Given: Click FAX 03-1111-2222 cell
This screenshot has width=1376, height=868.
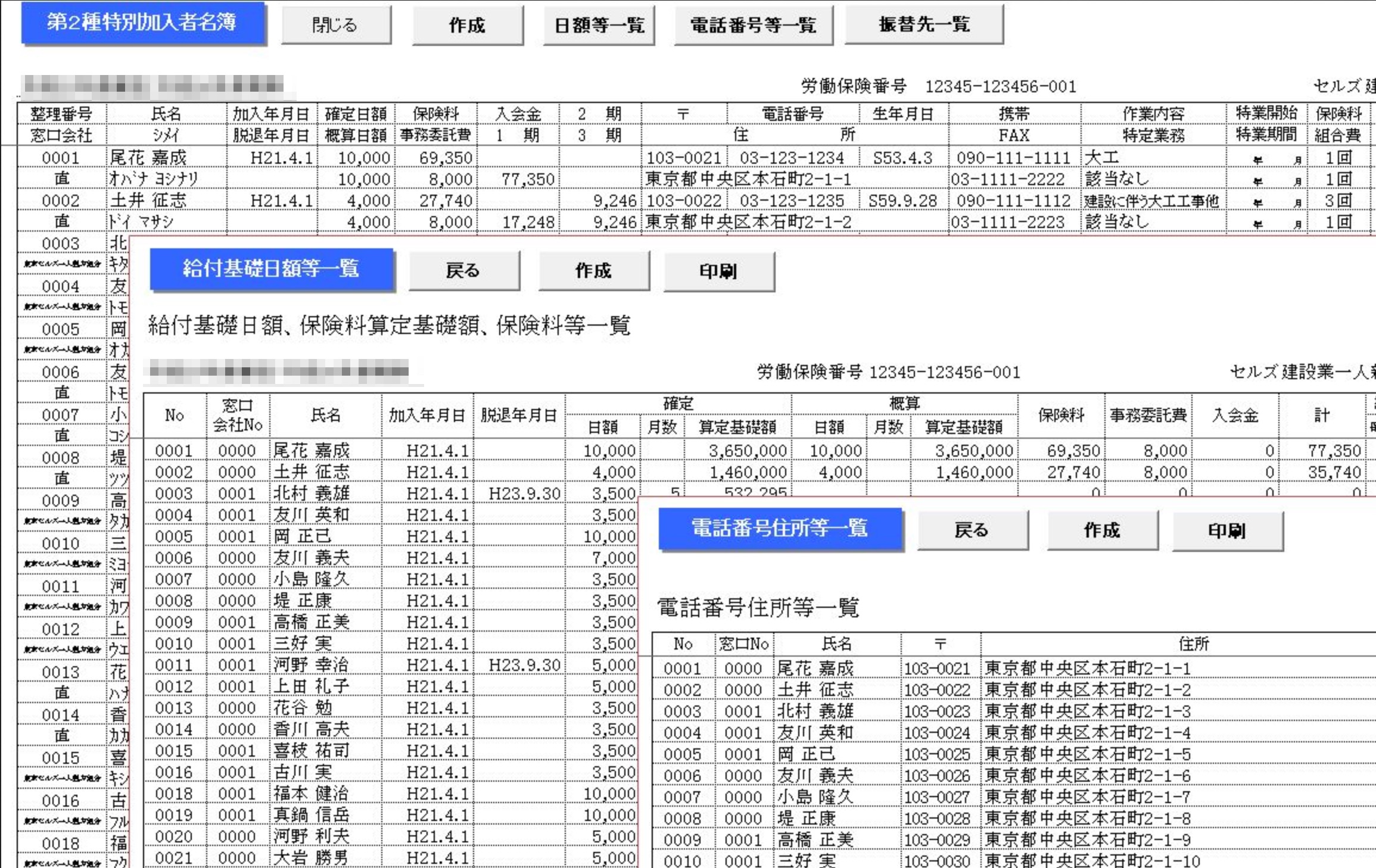Looking at the screenshot, I should click(x=1008, y=179).
